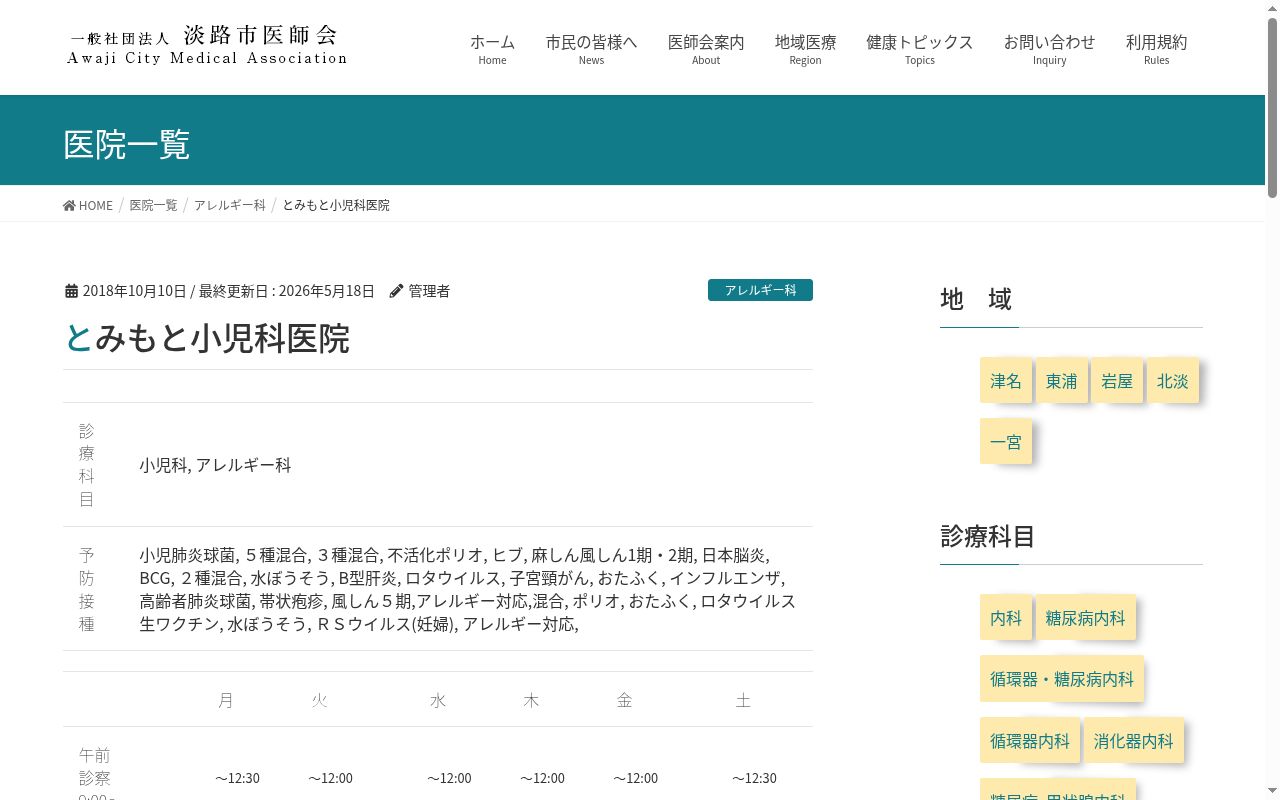
Task: Select the 循環器内科 specialty tag
Action: (x=1030, y=741)
